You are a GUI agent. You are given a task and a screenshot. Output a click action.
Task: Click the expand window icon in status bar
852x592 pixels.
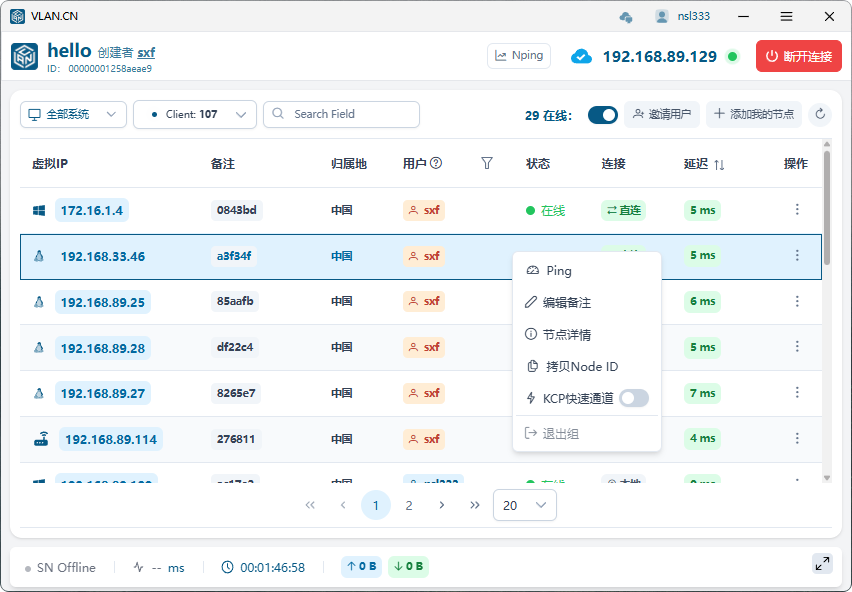(822, 564)
